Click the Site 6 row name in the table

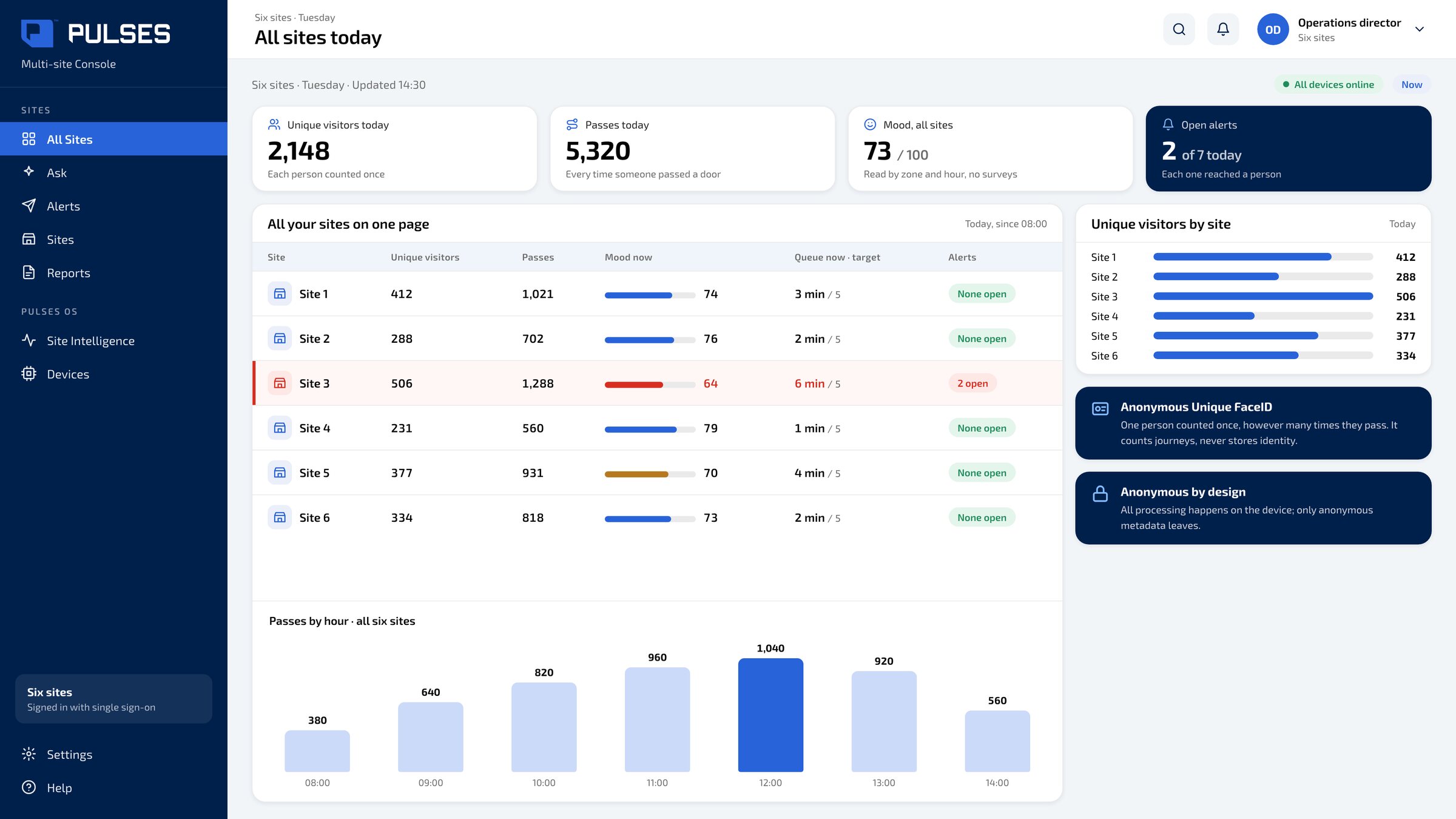tap(314, 517)
